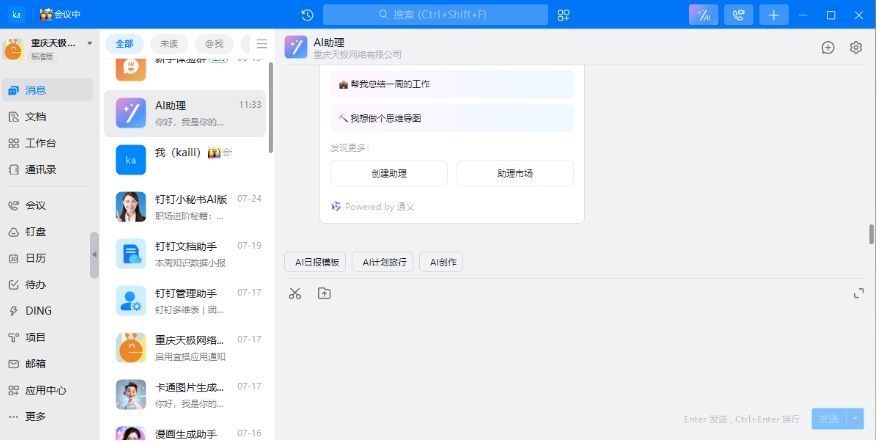This screenshot has width=882, height=442.
Task: Open 应用中心 in the sidebar
Action: click(47, 390)
